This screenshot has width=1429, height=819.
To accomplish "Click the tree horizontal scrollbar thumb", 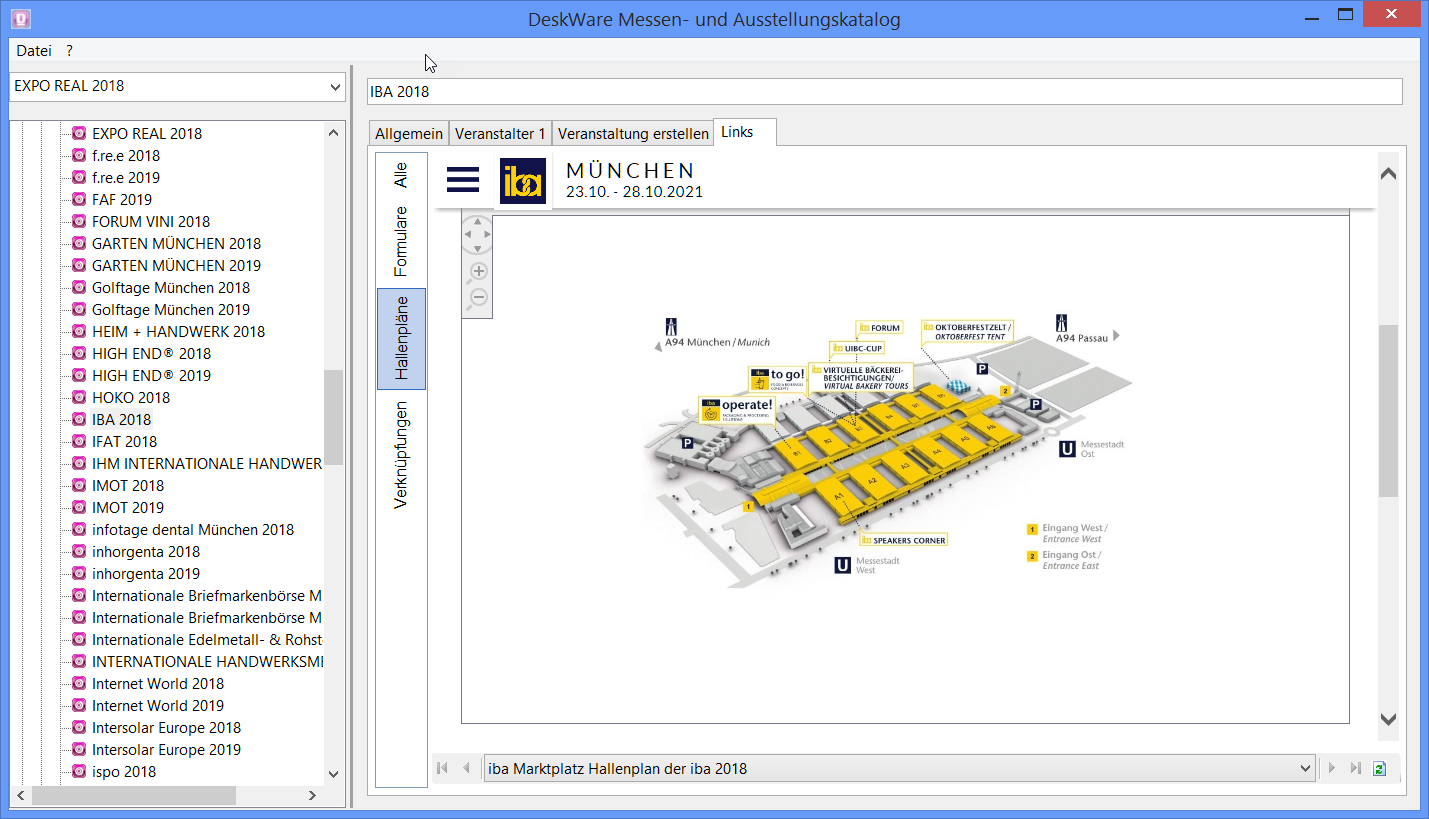I will tap(134, 795).
